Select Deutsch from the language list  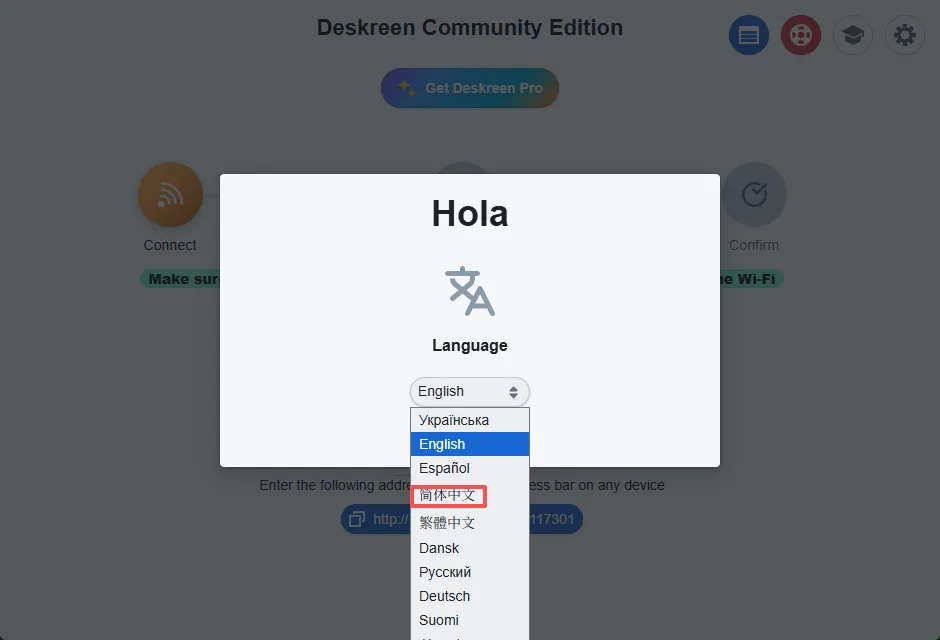click(469, 596)
